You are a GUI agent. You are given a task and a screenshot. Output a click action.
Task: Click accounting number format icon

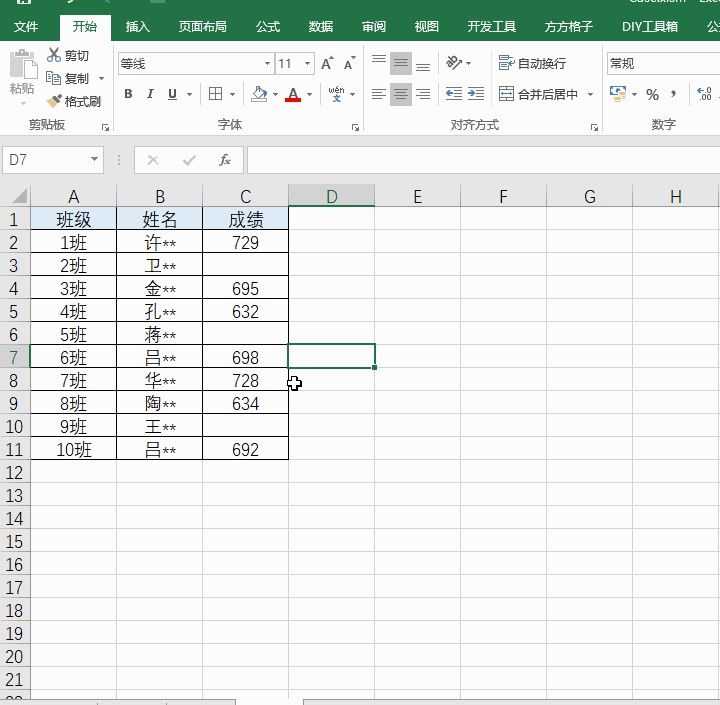point(618,94)
